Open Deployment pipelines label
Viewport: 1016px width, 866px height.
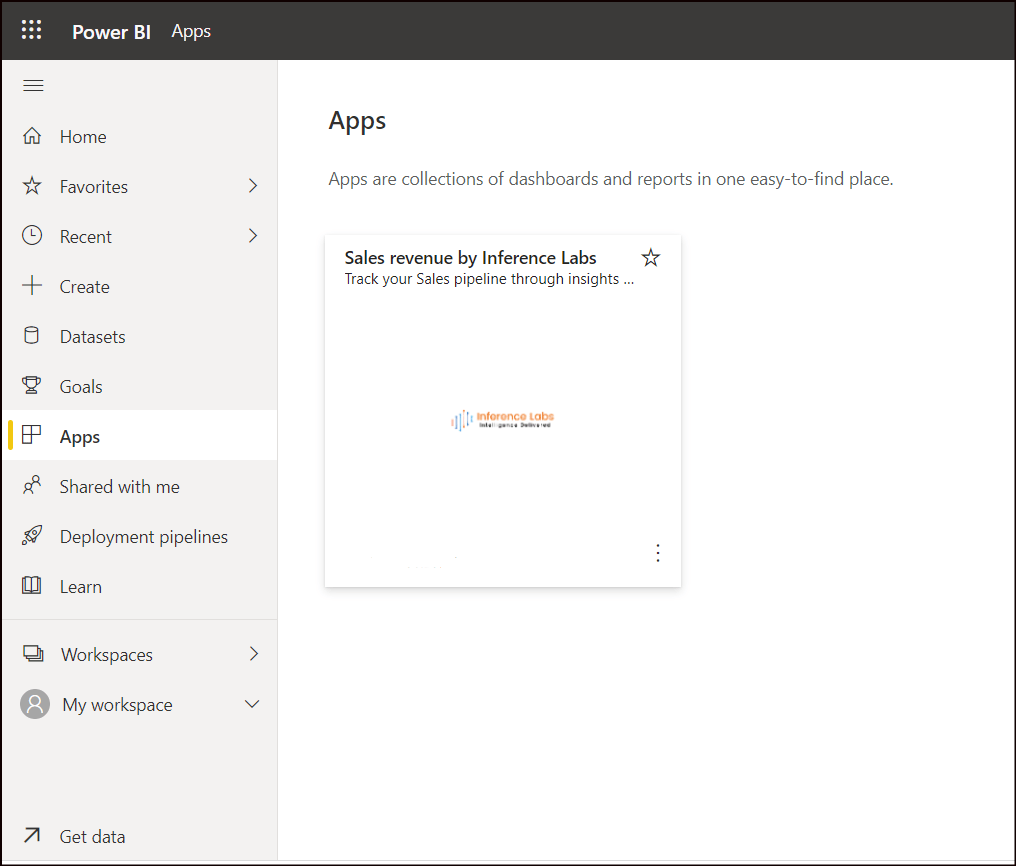(x=144, y=537)
